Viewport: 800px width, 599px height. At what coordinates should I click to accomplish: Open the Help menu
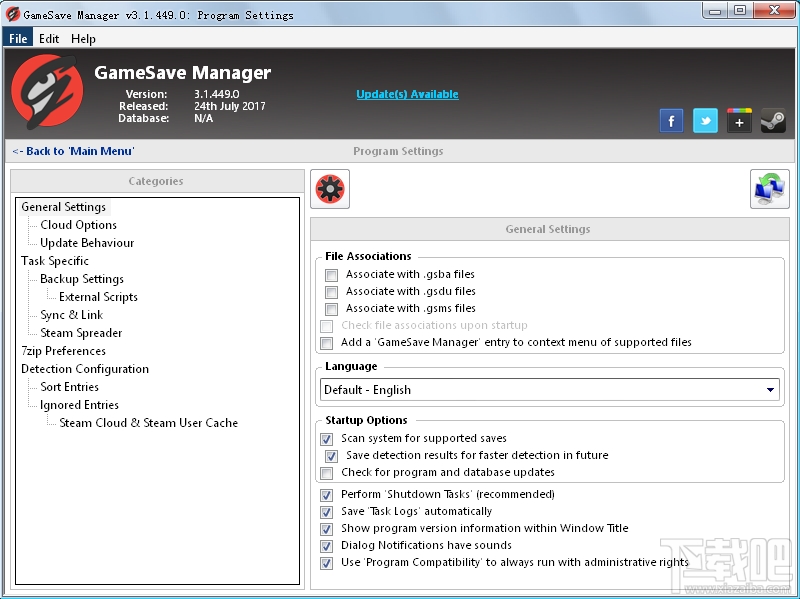[x=83, y=38]
